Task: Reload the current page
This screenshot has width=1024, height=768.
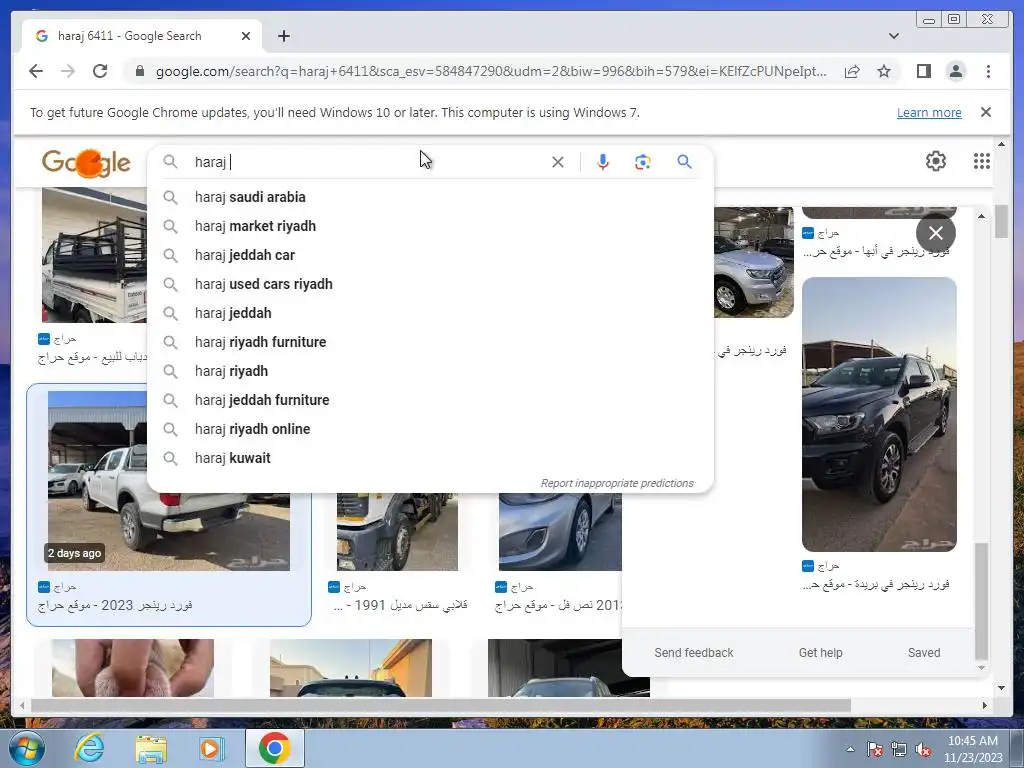Action: (100, 71)
